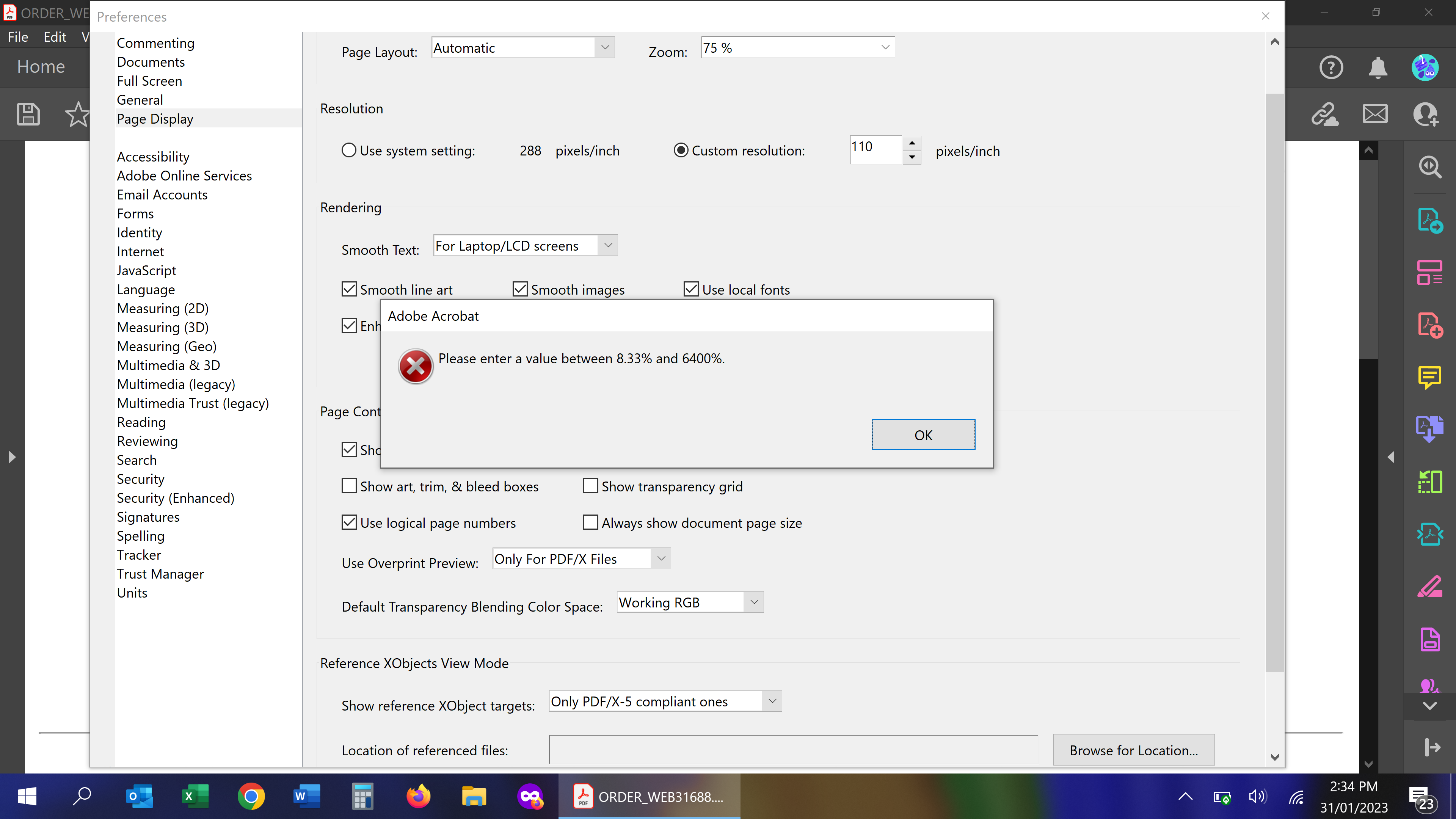This screenshot has height=819, width=1456.
Task: Click OK to dismiss the error dialog
Action: (x=923, y=435)
